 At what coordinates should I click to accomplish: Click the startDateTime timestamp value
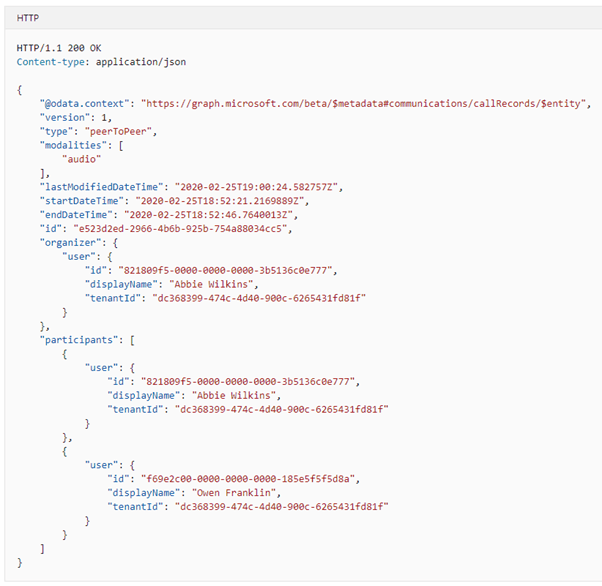pyautogui.click(x=226, y=200)
